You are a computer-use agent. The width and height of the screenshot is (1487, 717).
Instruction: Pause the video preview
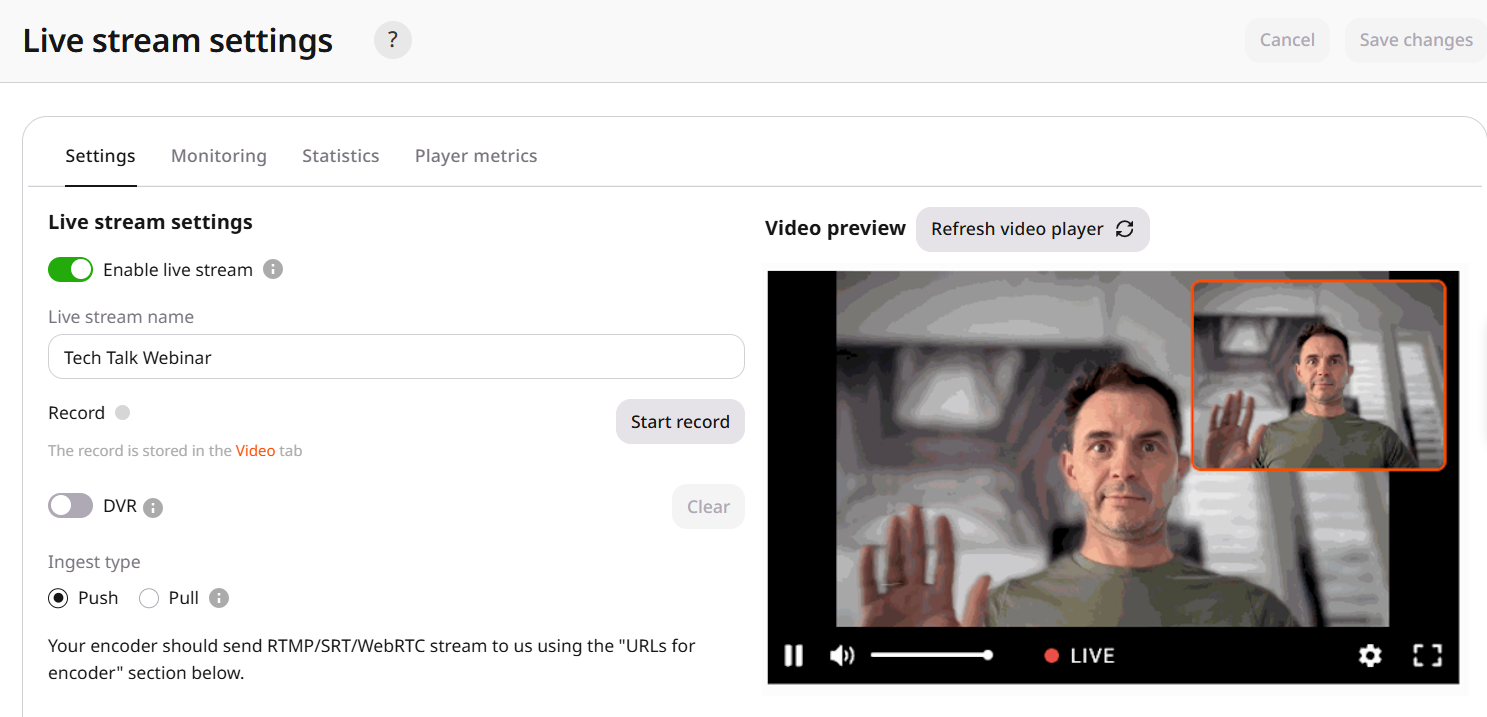tap(793, 656)
